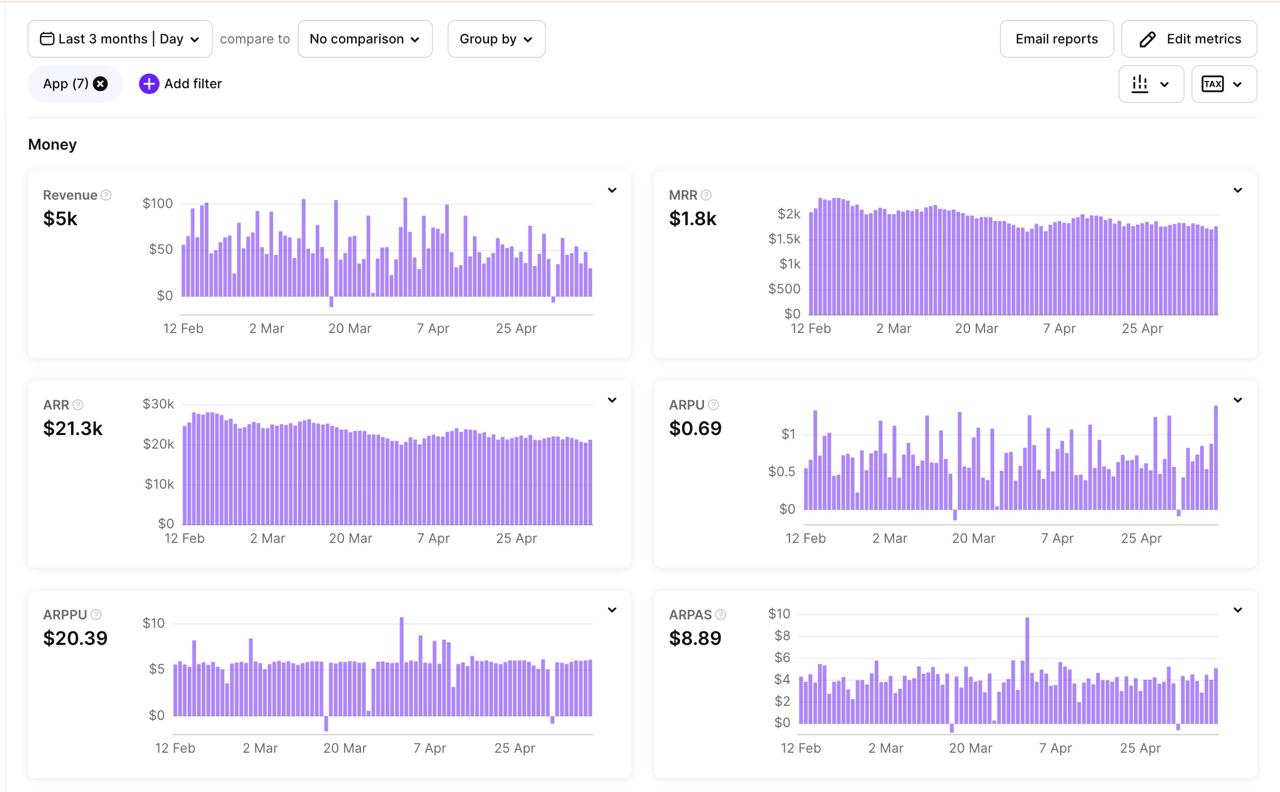This screenshot has width=1280, height=792.
Task: Open the No comparison dropdown
Action: click(x=365, y=39)
